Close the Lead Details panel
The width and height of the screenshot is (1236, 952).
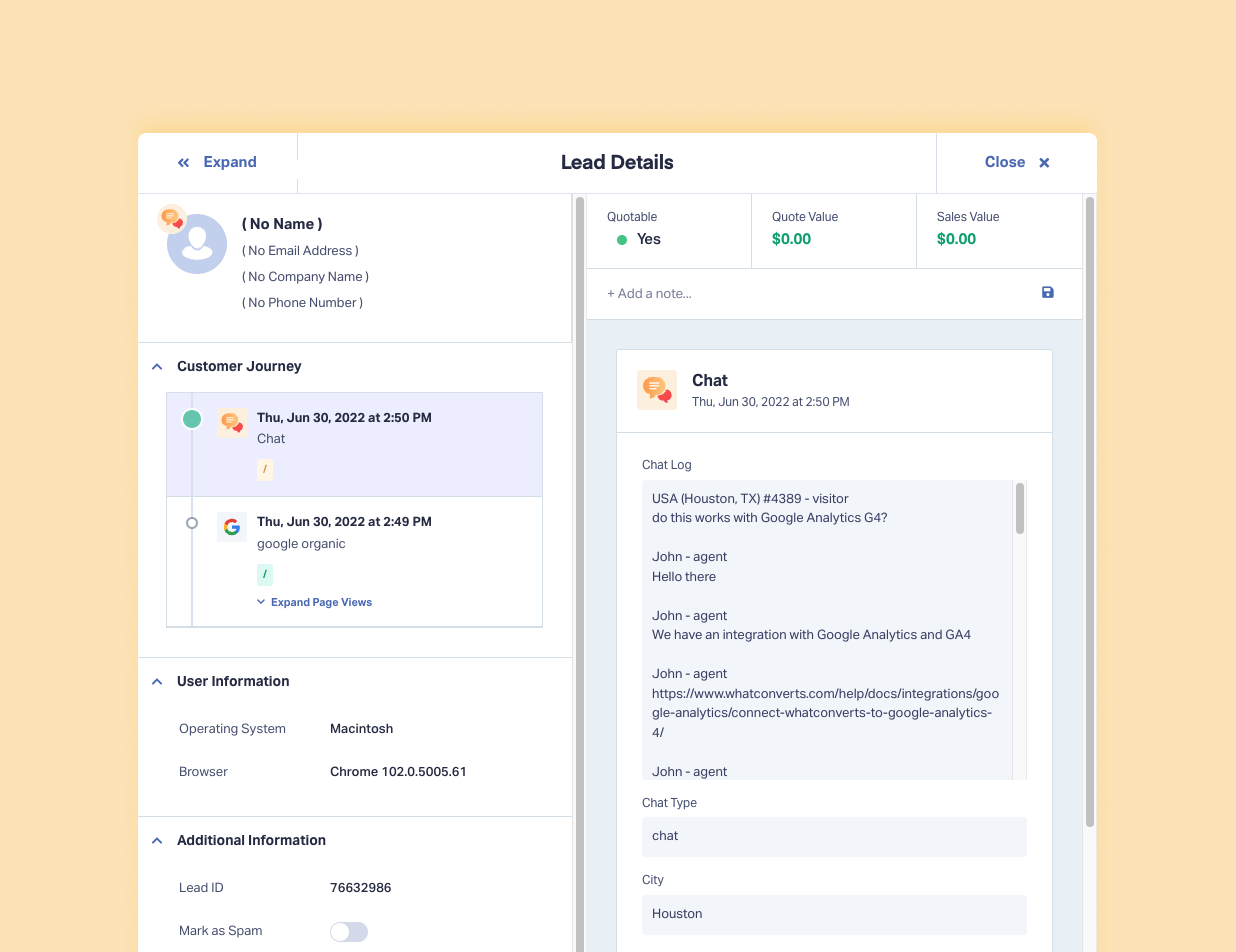click(x=1017, y=162)
